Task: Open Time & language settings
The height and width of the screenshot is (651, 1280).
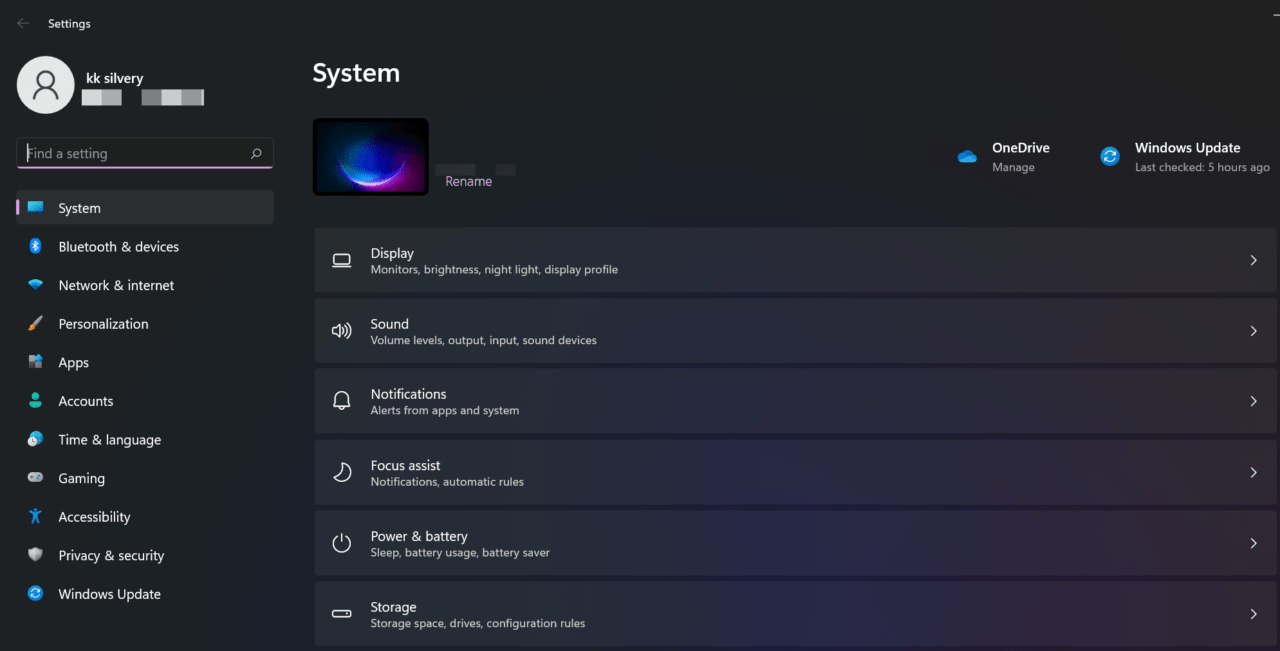Action: click(x=145, y=439)
